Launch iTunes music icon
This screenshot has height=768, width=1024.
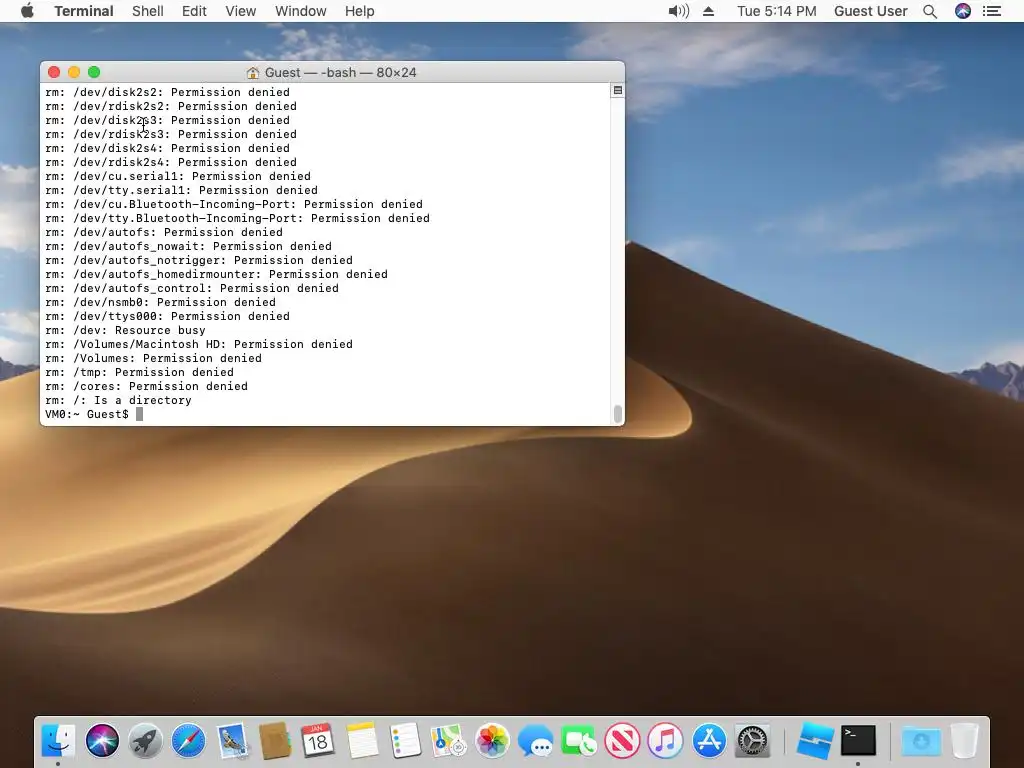coord(665,741)
